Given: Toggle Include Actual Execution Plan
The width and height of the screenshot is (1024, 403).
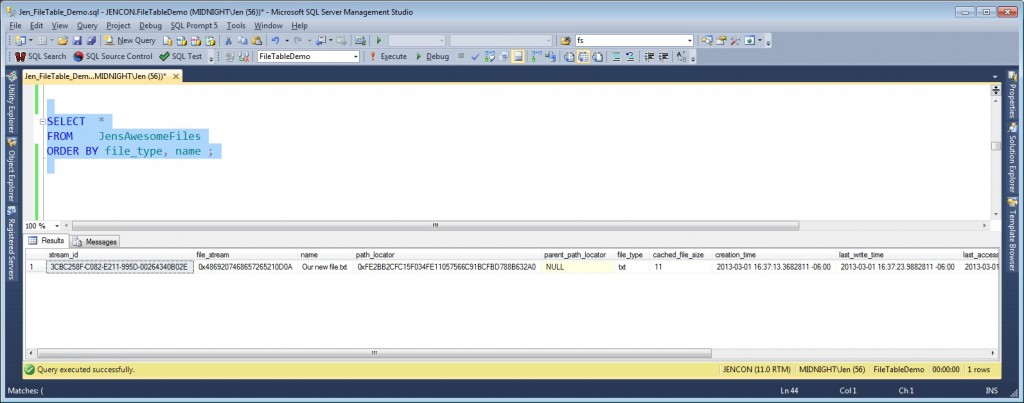Looking at the screenshot, I should pos(536,57).
